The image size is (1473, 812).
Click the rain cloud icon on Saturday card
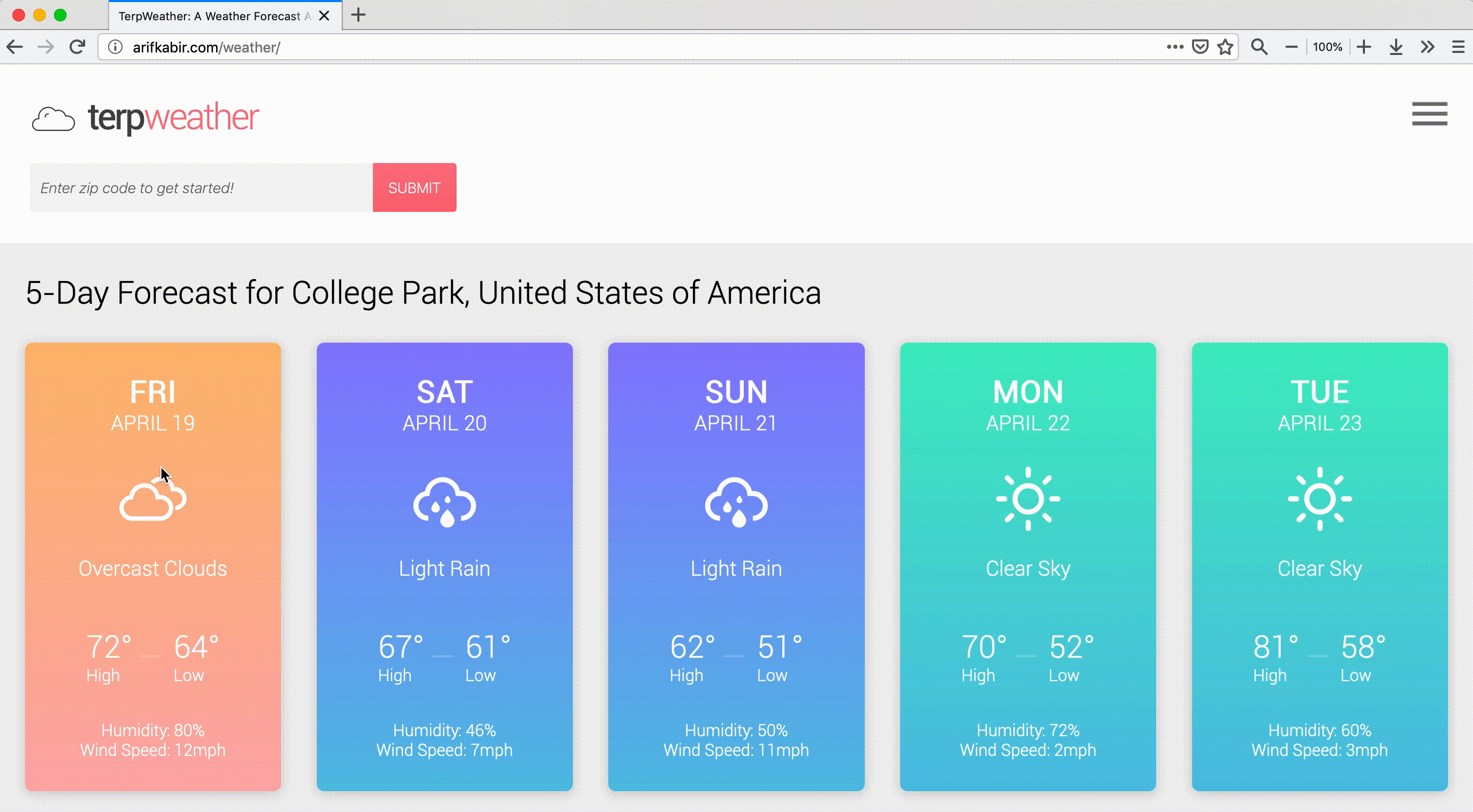(444, 501)
